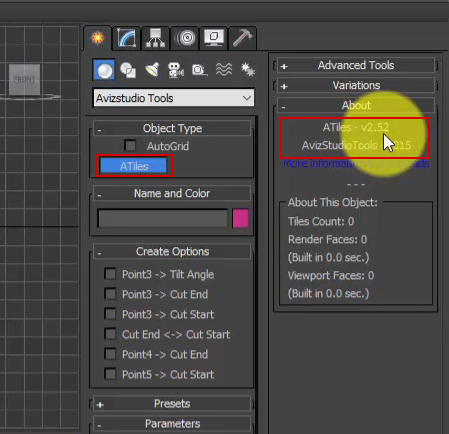Enable Cut End <-> Cut Start checkbox
This screenshot has width=449, height=434.
click(110, 334)
